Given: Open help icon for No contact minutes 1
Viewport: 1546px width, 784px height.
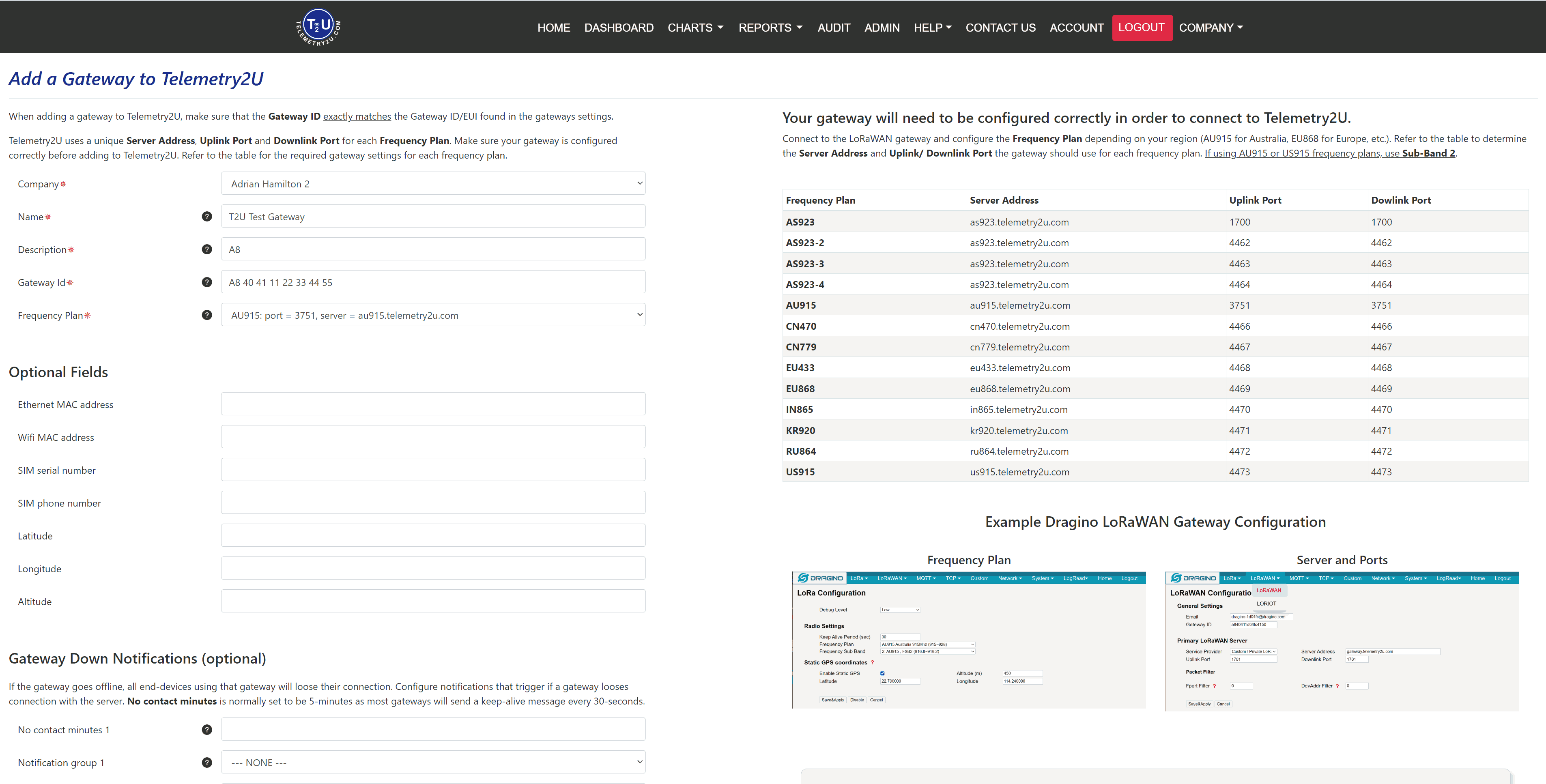Looking at the screenshot, I should pyautogui.click(x=207, y=729).
